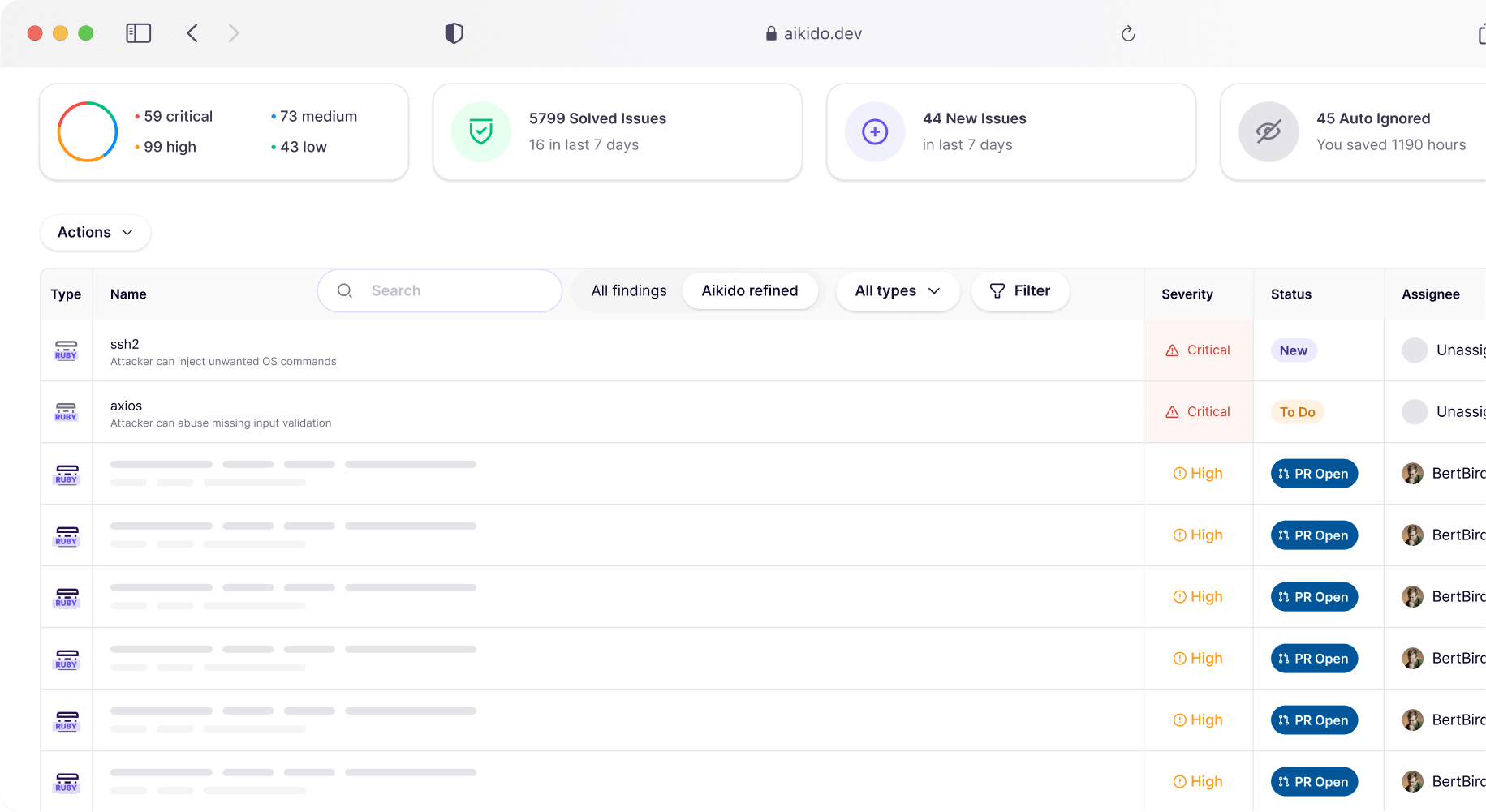Click the warning triangle in the ssh2 row
The width and height of the screenshot is (1486, 812).
(1172, 350)
